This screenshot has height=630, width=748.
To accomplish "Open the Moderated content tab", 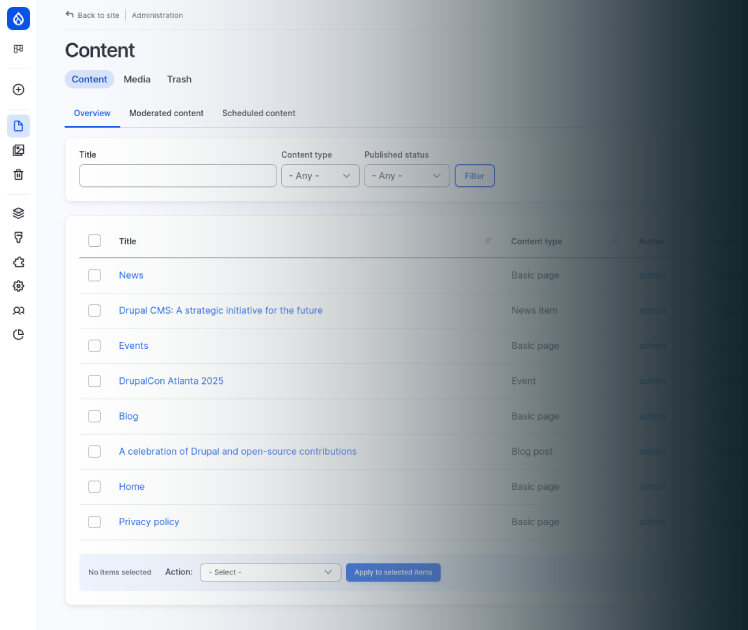I will tap(166, 113).
